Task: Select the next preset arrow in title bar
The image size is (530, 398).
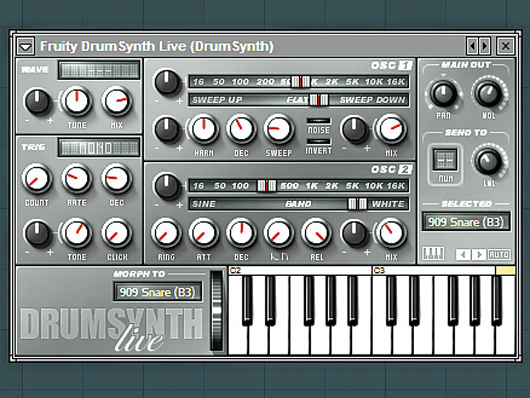Action: [484, 46]
